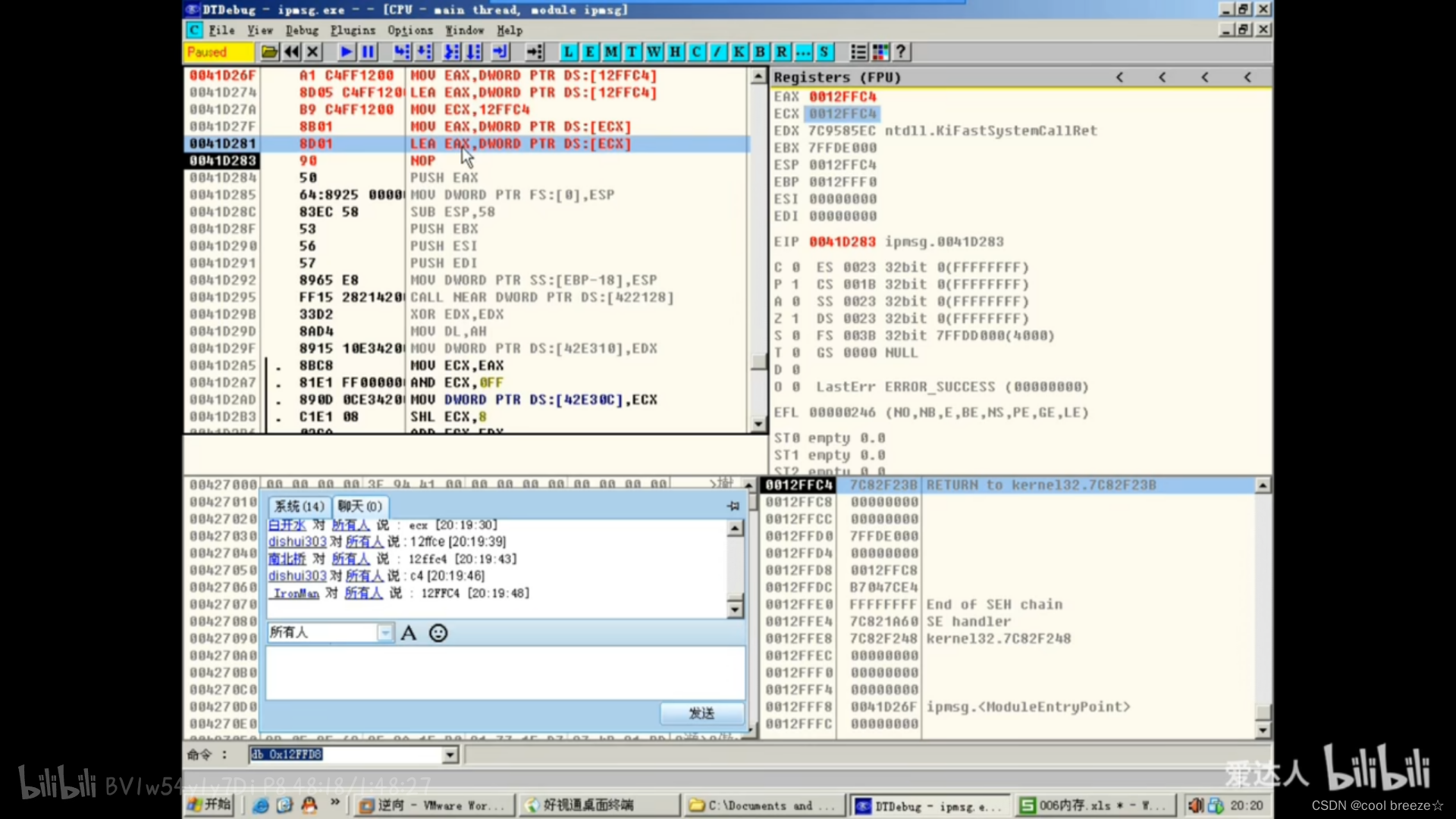Expand the 所有人 recipient dropdown
This screenshot has width=1456, height=819.
point(385,632)
